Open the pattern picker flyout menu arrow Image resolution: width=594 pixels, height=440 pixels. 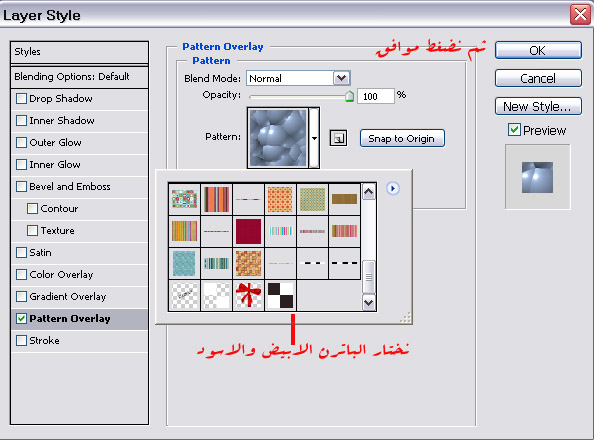[393, 188]
